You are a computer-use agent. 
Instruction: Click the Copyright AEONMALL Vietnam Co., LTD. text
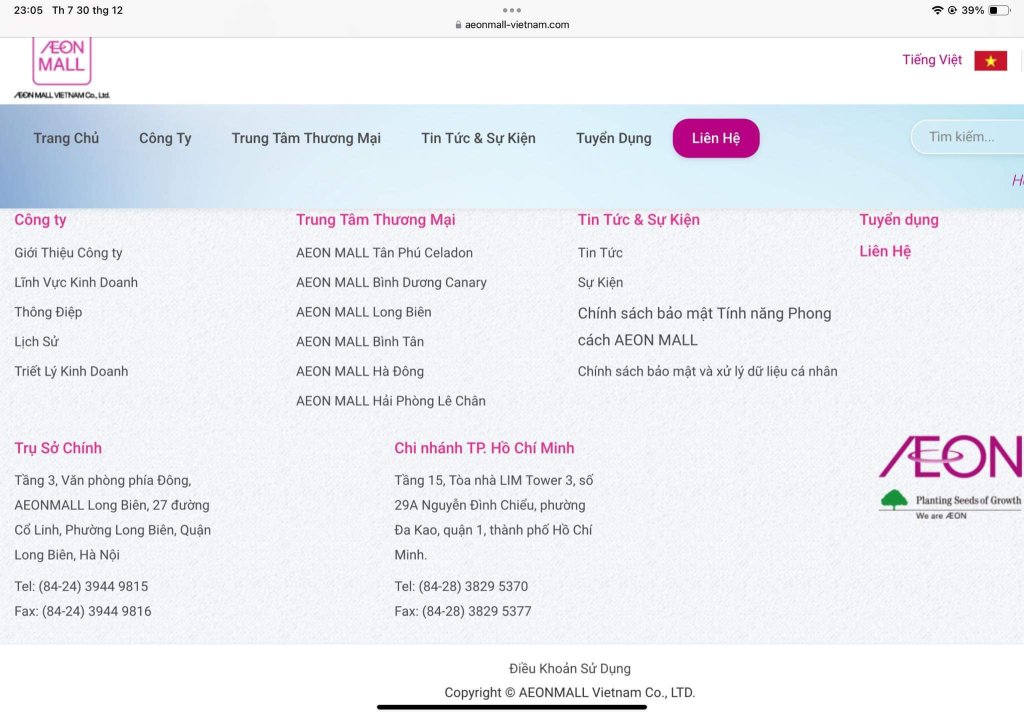tap(570, 693)
